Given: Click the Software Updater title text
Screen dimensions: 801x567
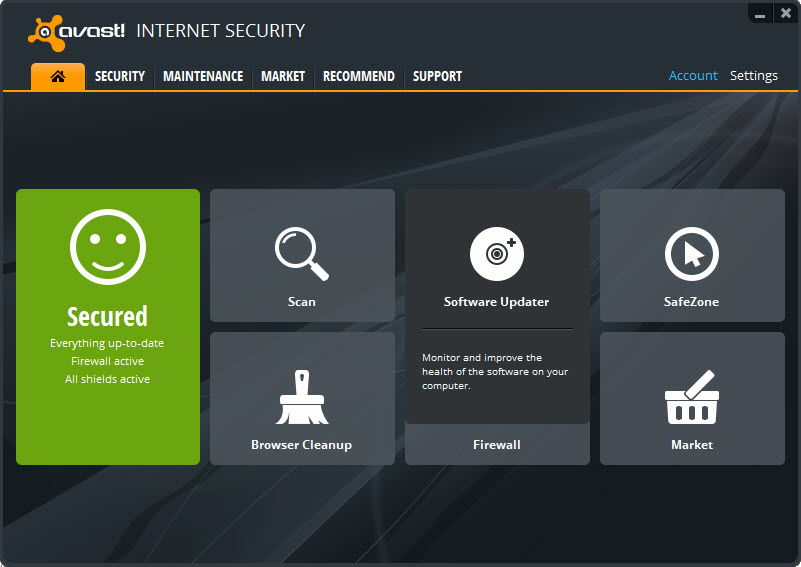Looking at the screenshot, I should point(497,302).
